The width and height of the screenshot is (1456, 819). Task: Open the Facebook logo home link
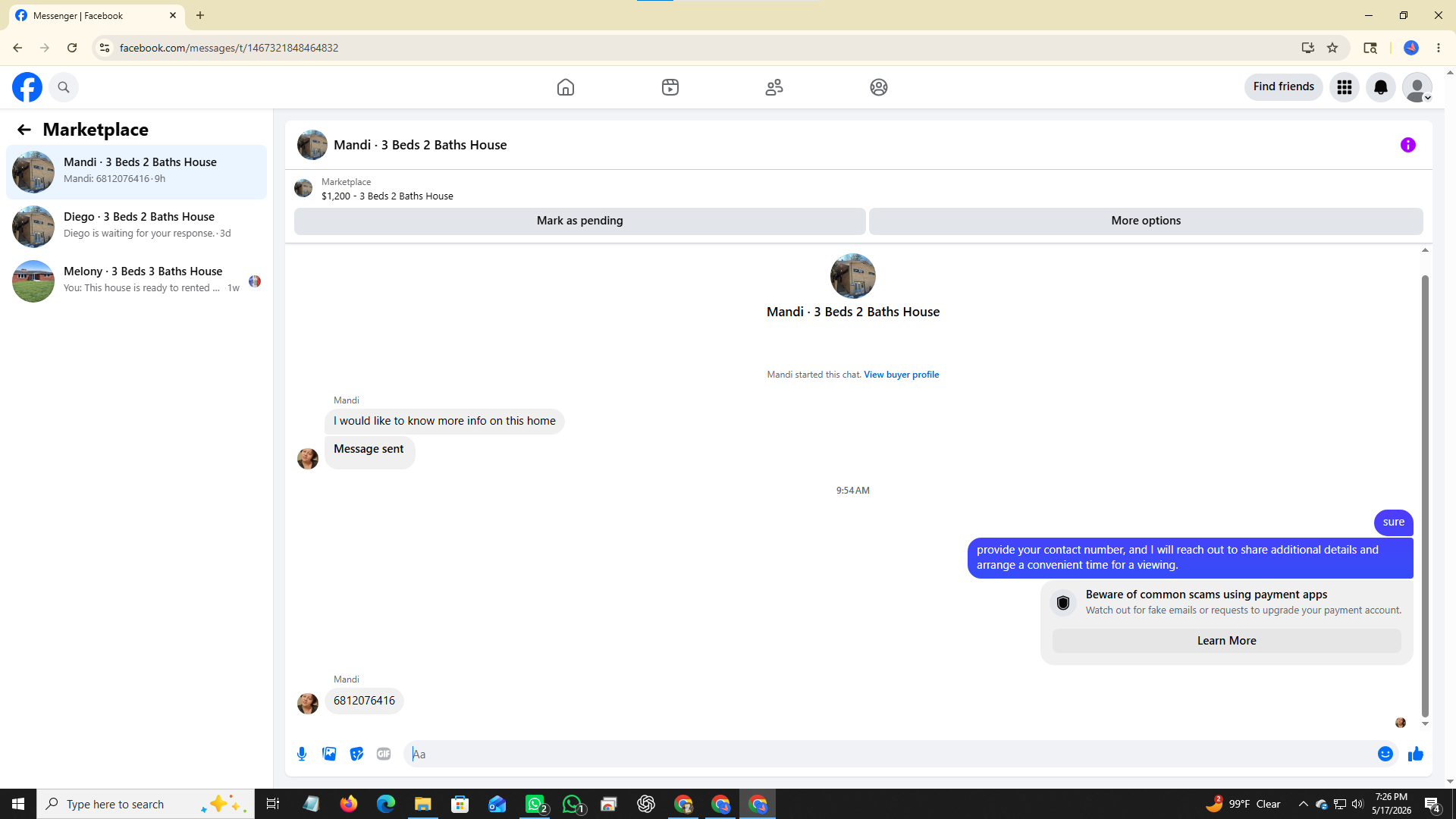coord(27,87)
